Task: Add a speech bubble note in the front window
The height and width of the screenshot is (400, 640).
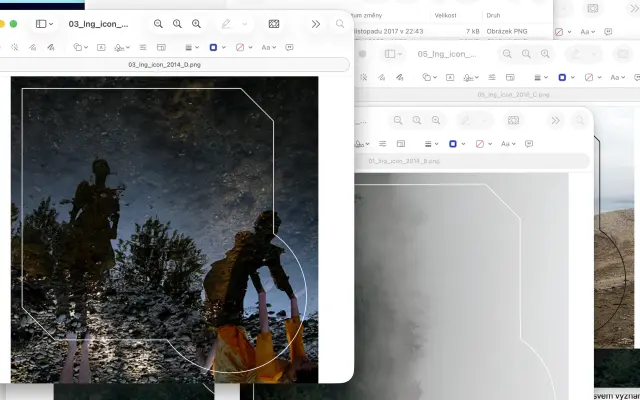Action: click(x=289, y=47)
